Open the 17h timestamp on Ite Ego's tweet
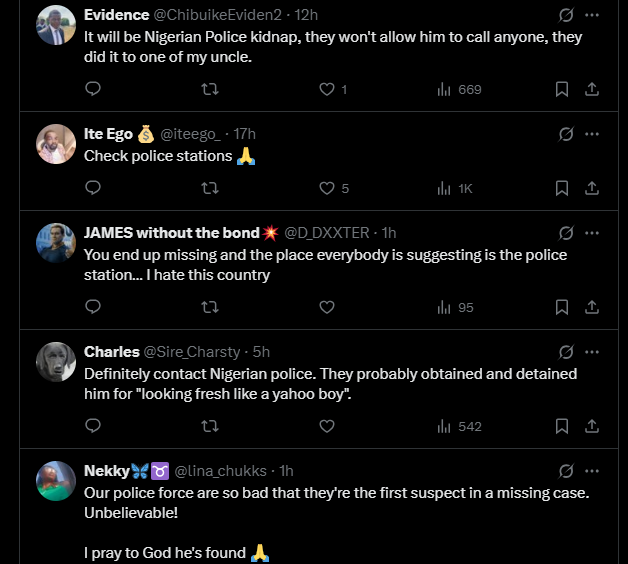 (244, 134)
